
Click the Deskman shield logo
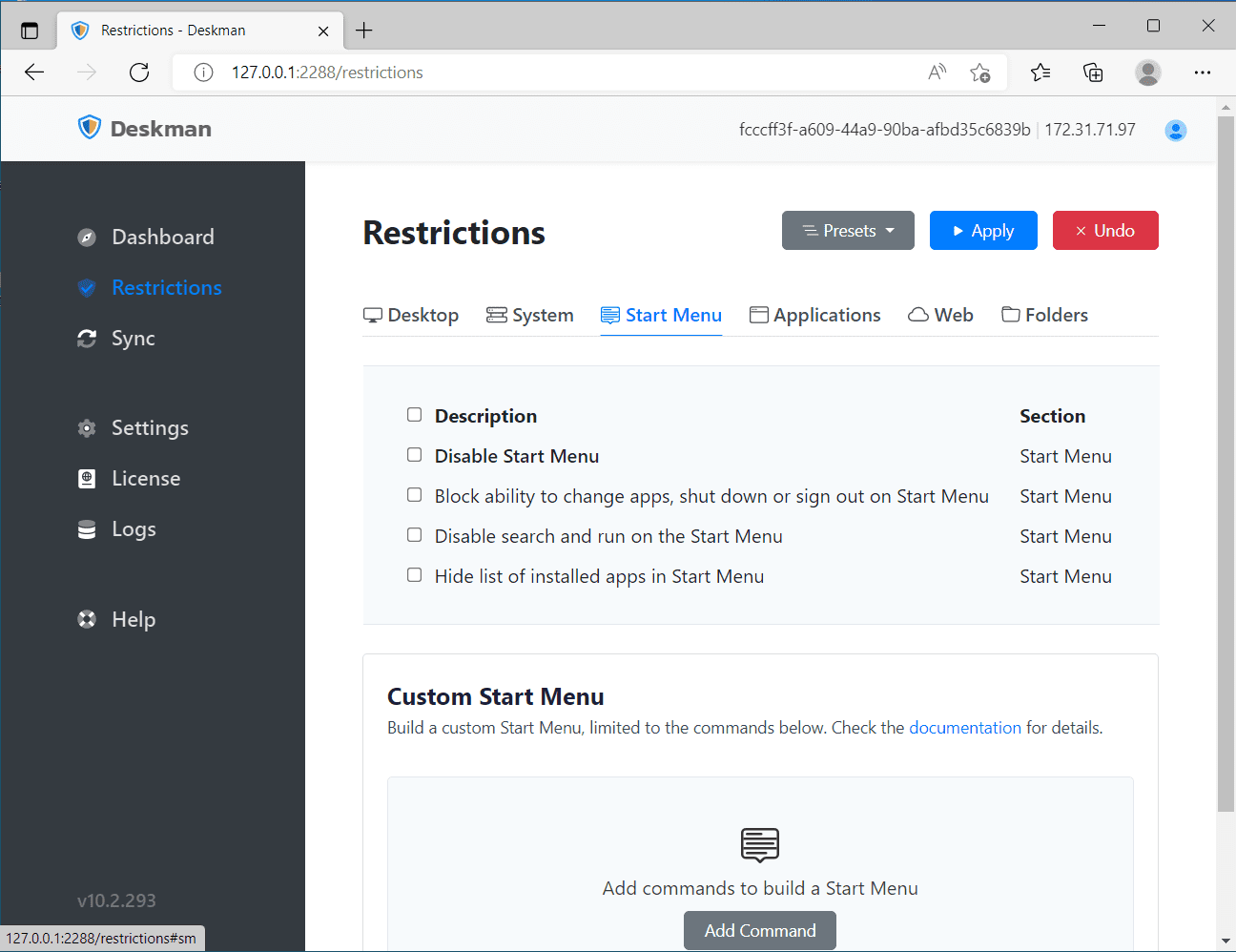[x=90, y=128]
